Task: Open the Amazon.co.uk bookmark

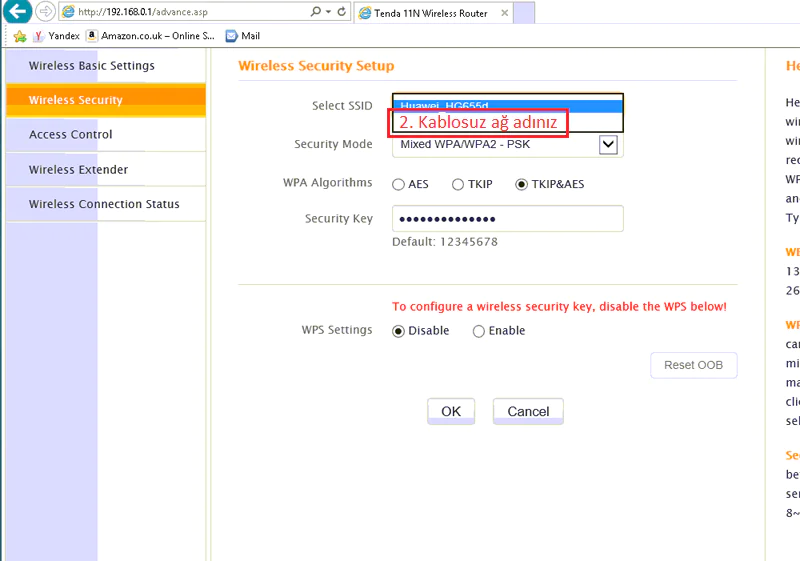Action: [x=151, y=36]
